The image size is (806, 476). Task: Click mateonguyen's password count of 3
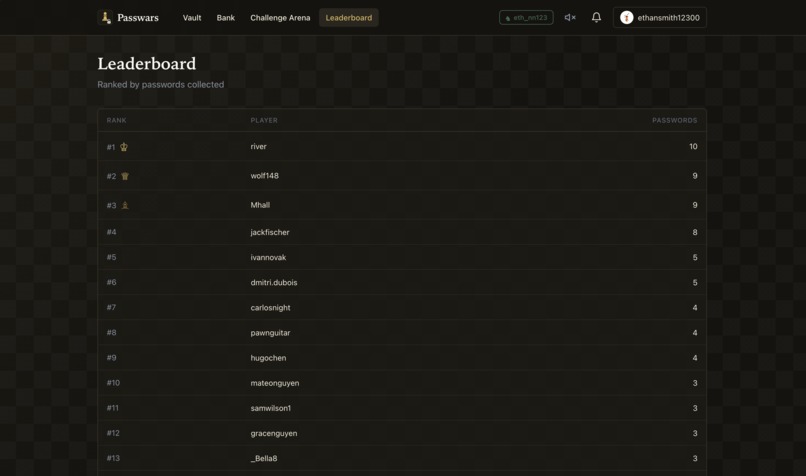tap(695, 384)
